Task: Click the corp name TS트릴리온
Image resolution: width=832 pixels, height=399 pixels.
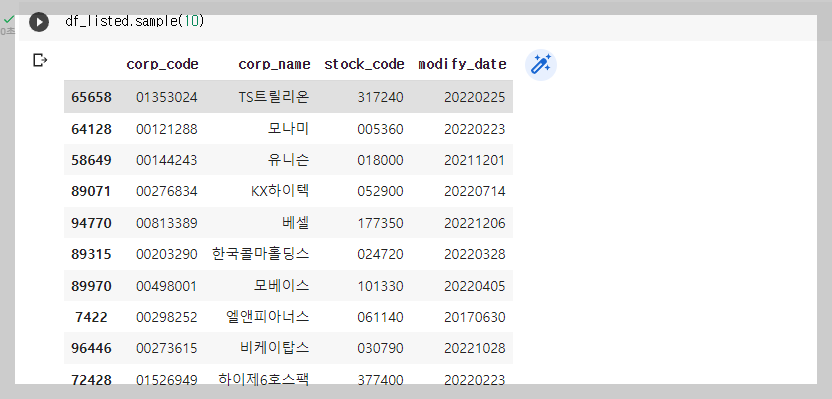Action: (274, 97)
